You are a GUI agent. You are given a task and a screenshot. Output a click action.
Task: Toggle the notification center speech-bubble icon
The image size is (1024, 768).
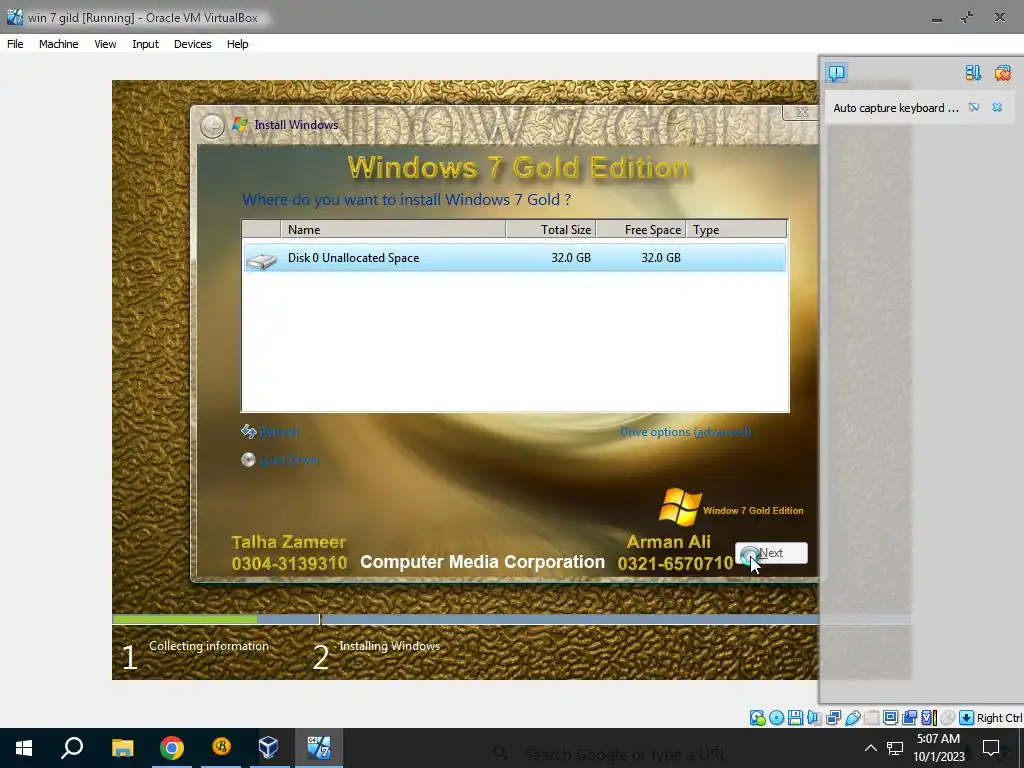(837, 72)
